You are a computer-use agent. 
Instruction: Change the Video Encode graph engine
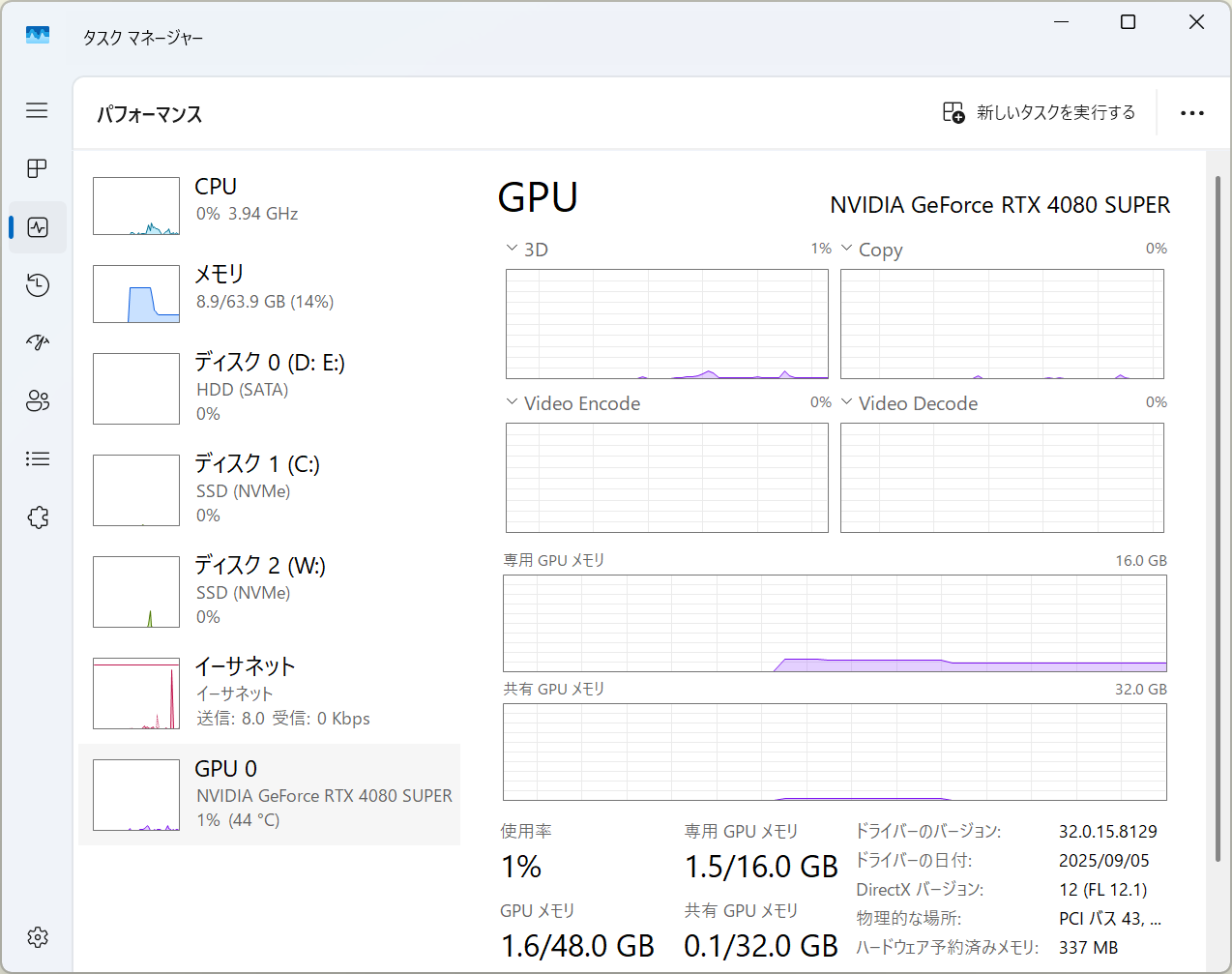pyautogui.click(x=572, y=403)
